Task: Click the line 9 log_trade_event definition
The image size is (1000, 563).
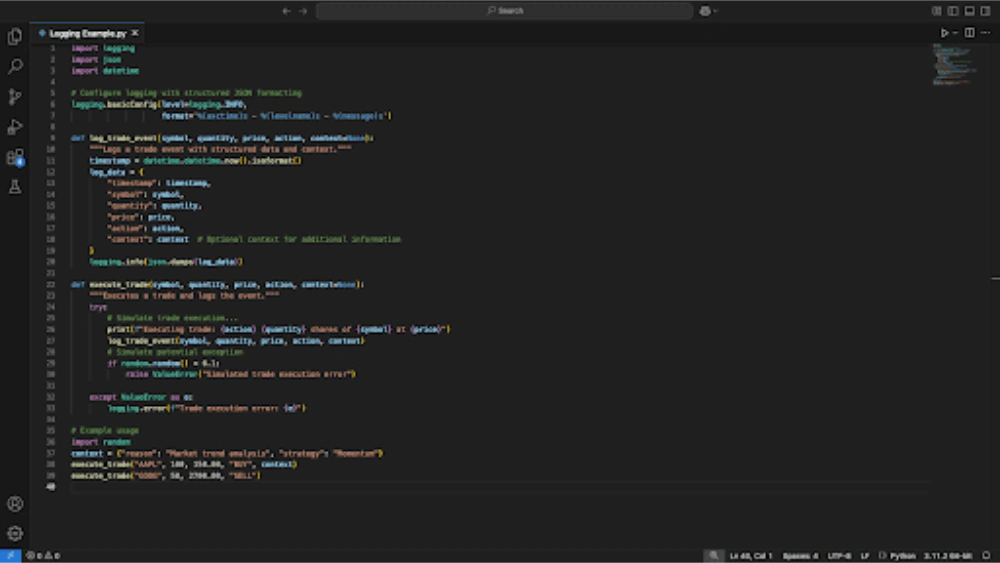Action: click(222, 138)
